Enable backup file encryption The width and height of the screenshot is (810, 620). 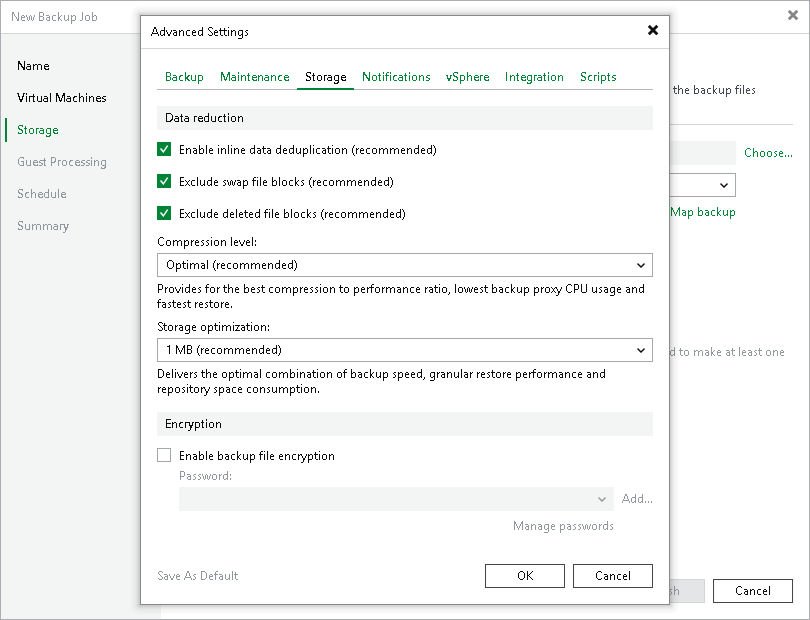[x=164, y=455]
